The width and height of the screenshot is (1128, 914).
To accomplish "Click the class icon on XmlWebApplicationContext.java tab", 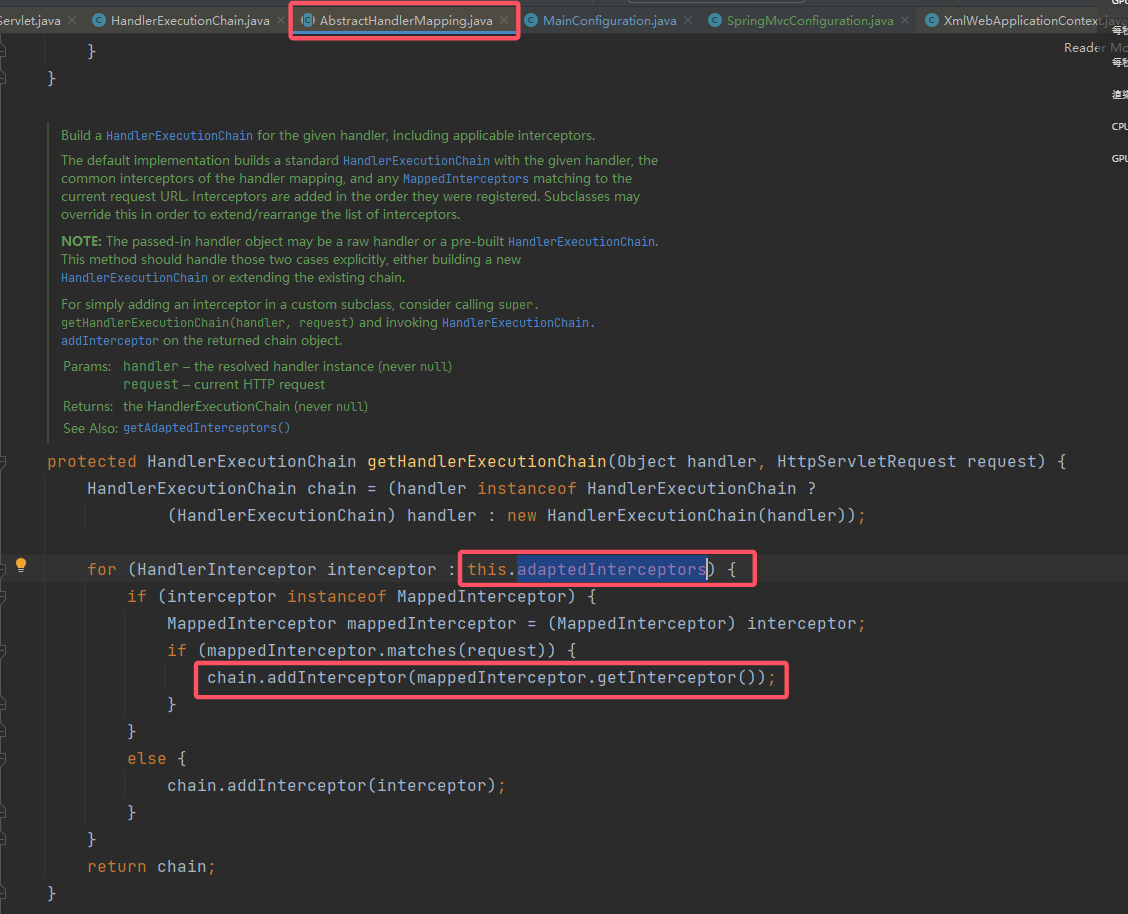I will (x=932, y=21).
